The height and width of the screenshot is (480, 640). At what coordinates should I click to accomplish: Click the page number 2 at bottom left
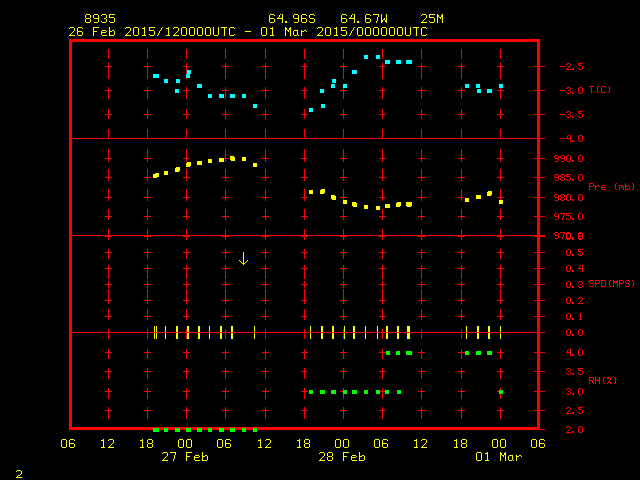[19, 474]
